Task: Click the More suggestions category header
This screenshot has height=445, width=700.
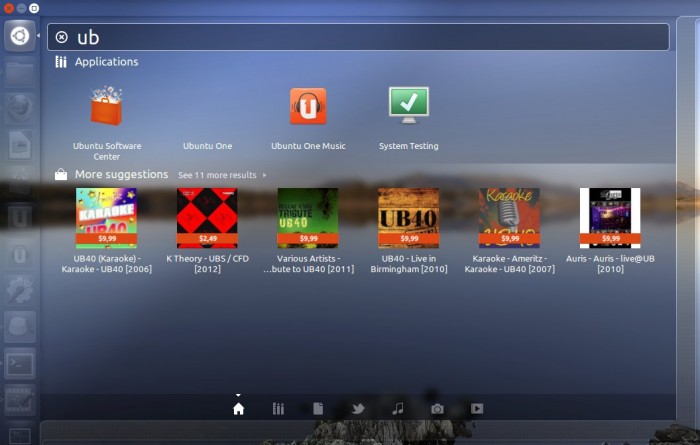Action: (x=121, y=174)
